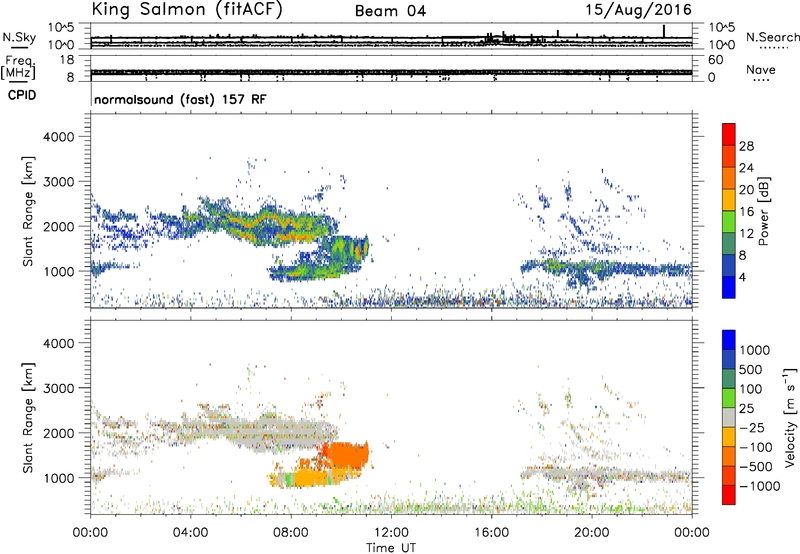800x554 pixels.
Task: Click 'Slant Range [km]' label of power panel
Action: pyautogui.click(x=28, y=211)
